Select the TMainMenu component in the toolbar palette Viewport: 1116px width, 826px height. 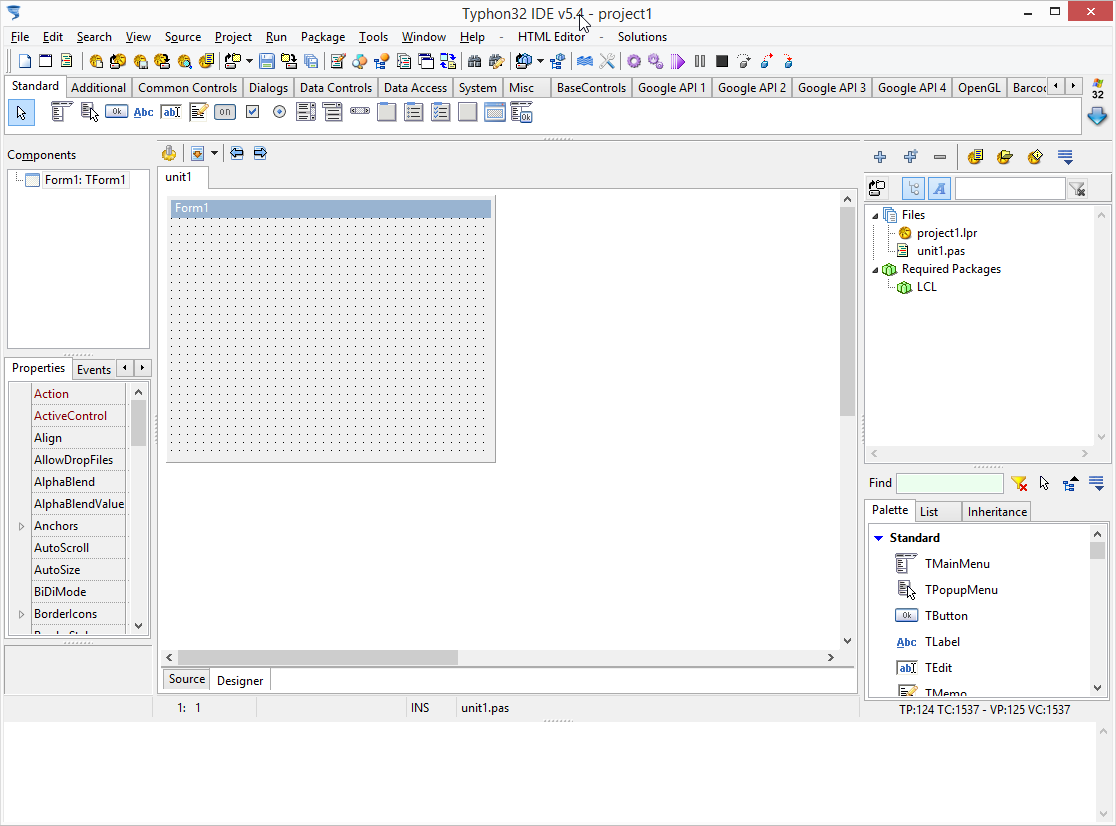pos(61,112)
